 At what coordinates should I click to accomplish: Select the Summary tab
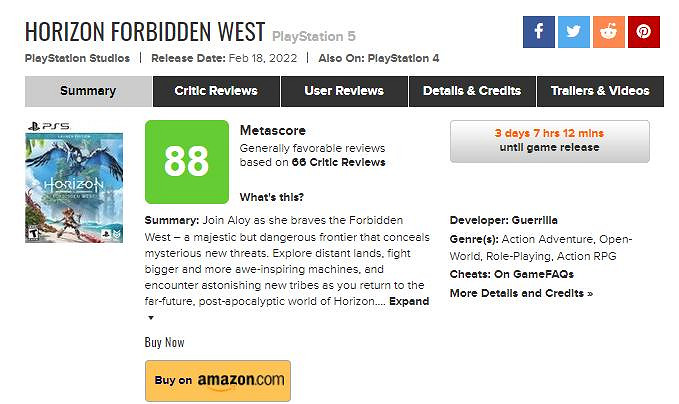tap(88, 91)
